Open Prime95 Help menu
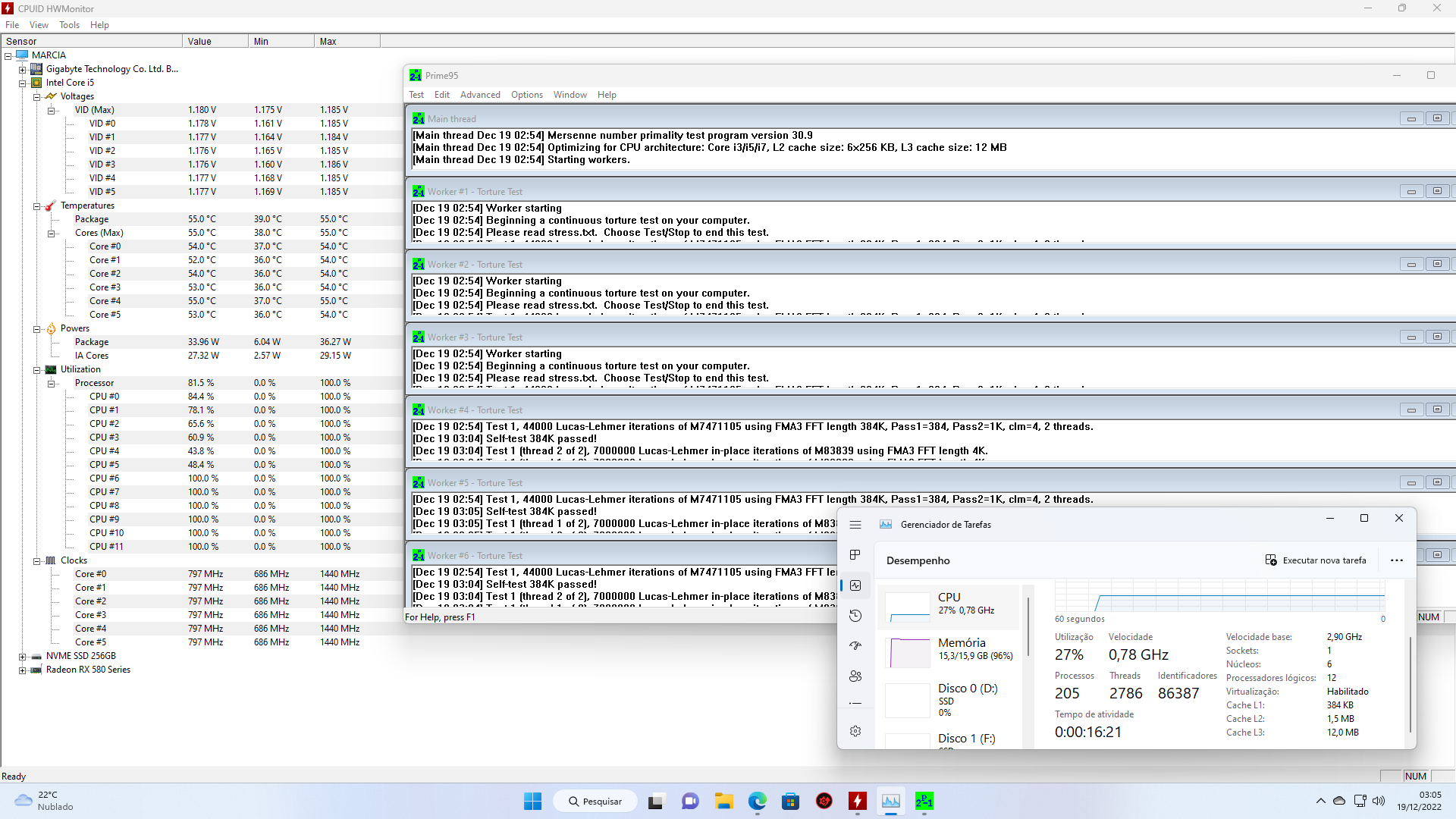 (607, 95)
